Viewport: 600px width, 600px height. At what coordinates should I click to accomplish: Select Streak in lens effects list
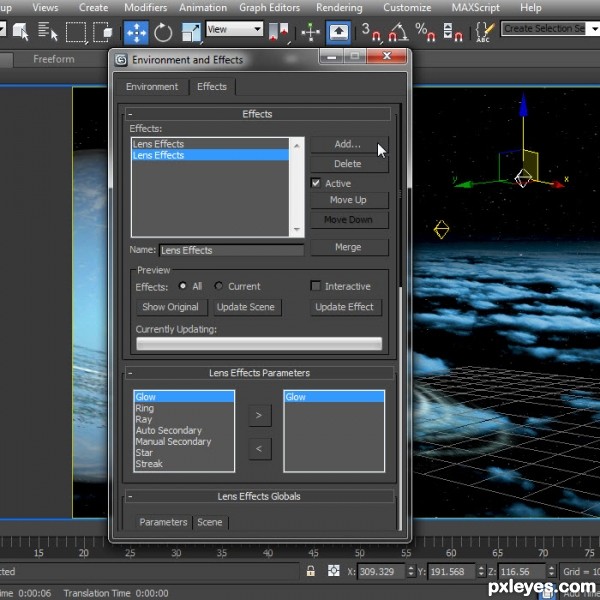(x=184, y=464)
